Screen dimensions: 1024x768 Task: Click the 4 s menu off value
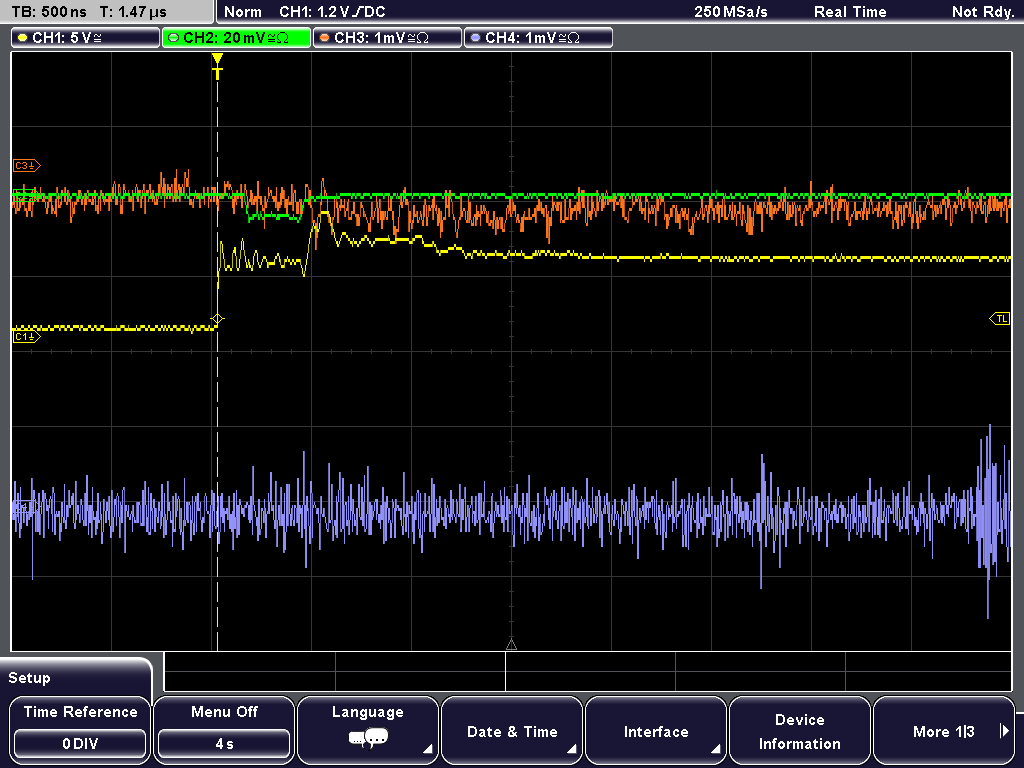click(x=224, y=744)
